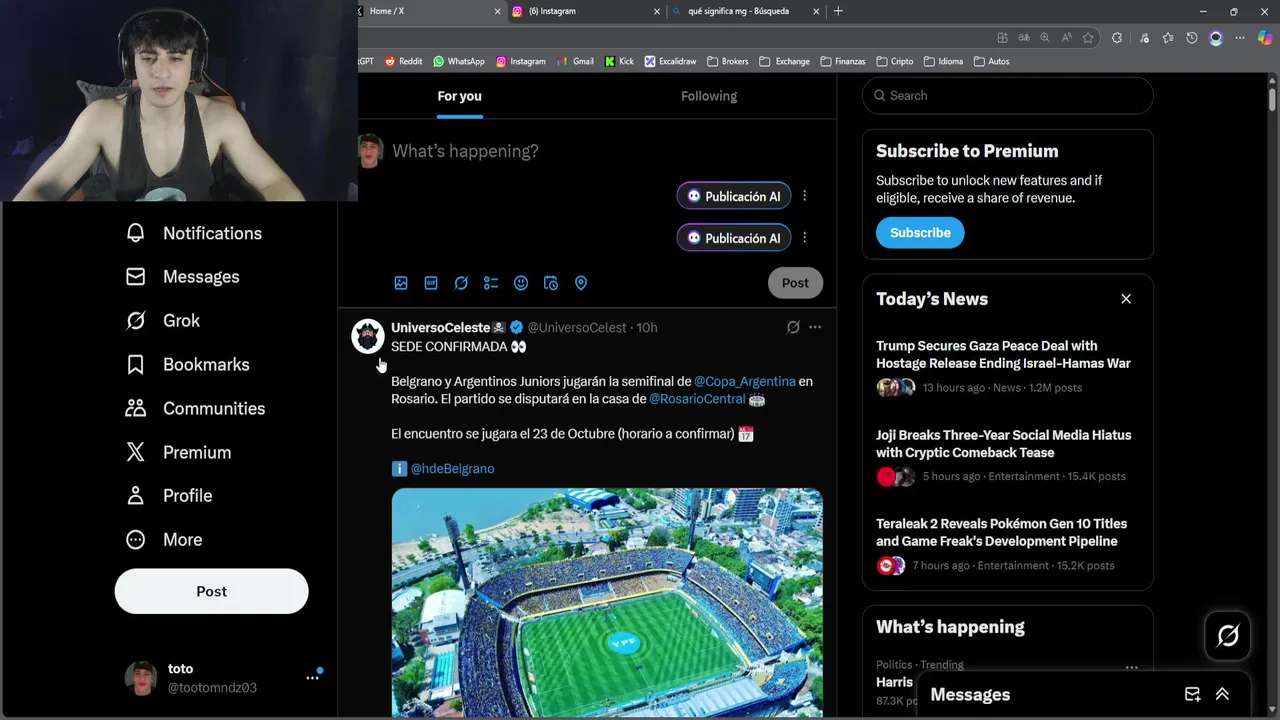Open the @RosarioCentral mention link
Viewport: 1280px width, 720px height.
click(x=697, y=399)
